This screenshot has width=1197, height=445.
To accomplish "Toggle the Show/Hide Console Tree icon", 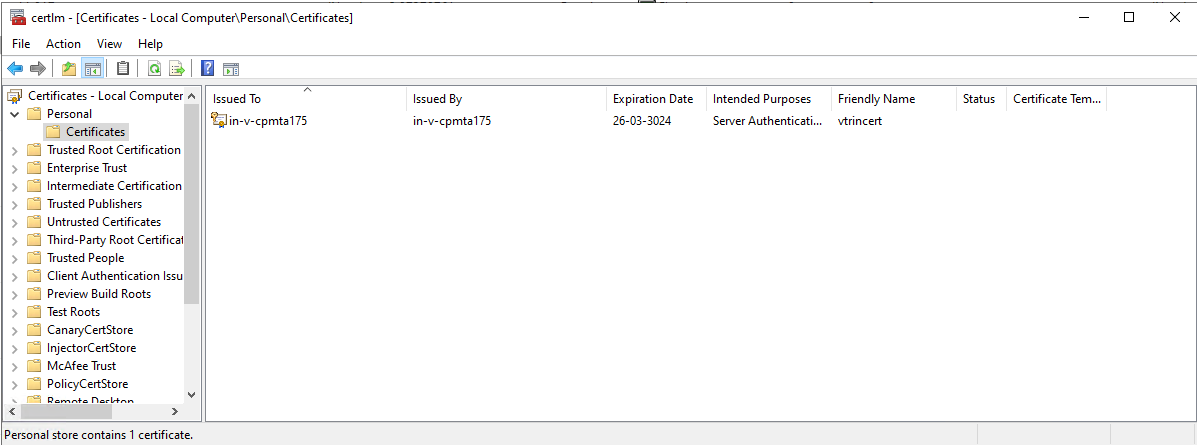I will [92, 69].
